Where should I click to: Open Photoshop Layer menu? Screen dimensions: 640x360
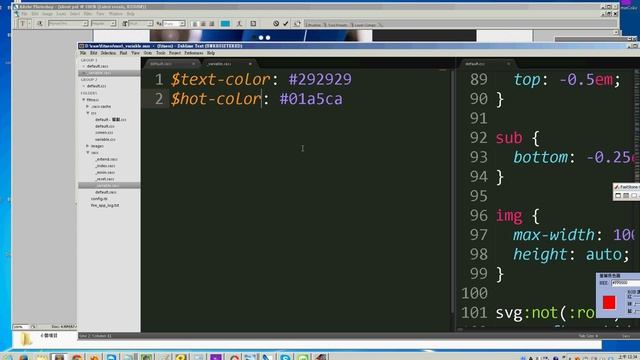pos(61,13)
